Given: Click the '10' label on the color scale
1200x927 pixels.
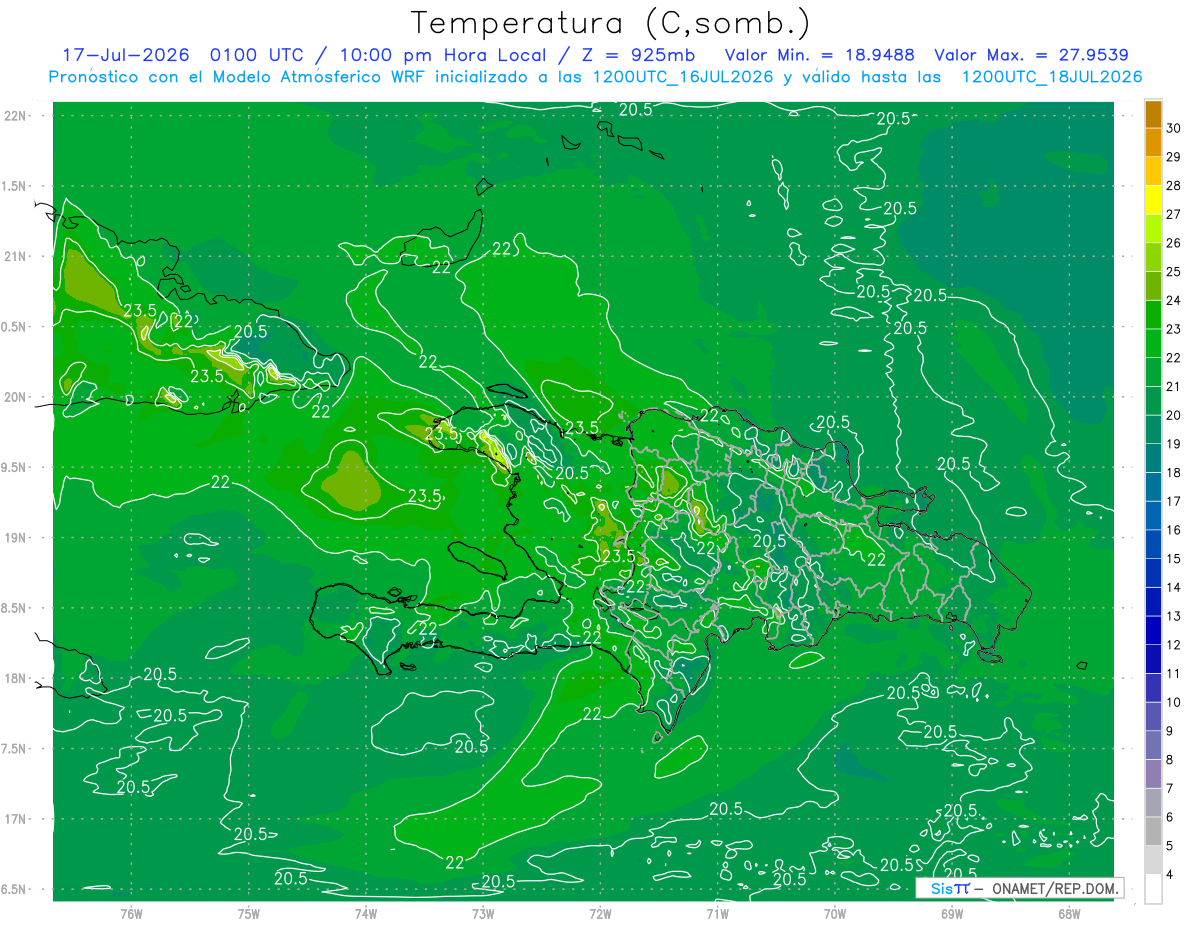Looking at the screenshot, I should coord(1174,703).
